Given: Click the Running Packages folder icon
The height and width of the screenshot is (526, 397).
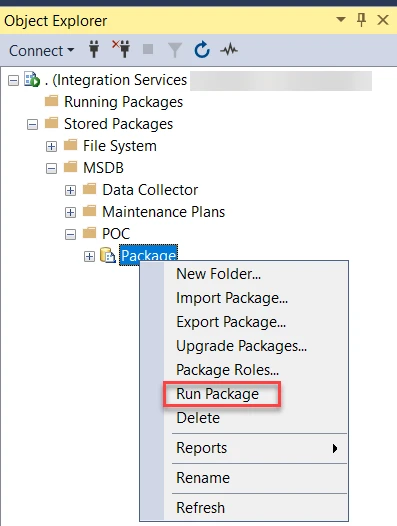Looking at the screenshot, I should 51,101.
